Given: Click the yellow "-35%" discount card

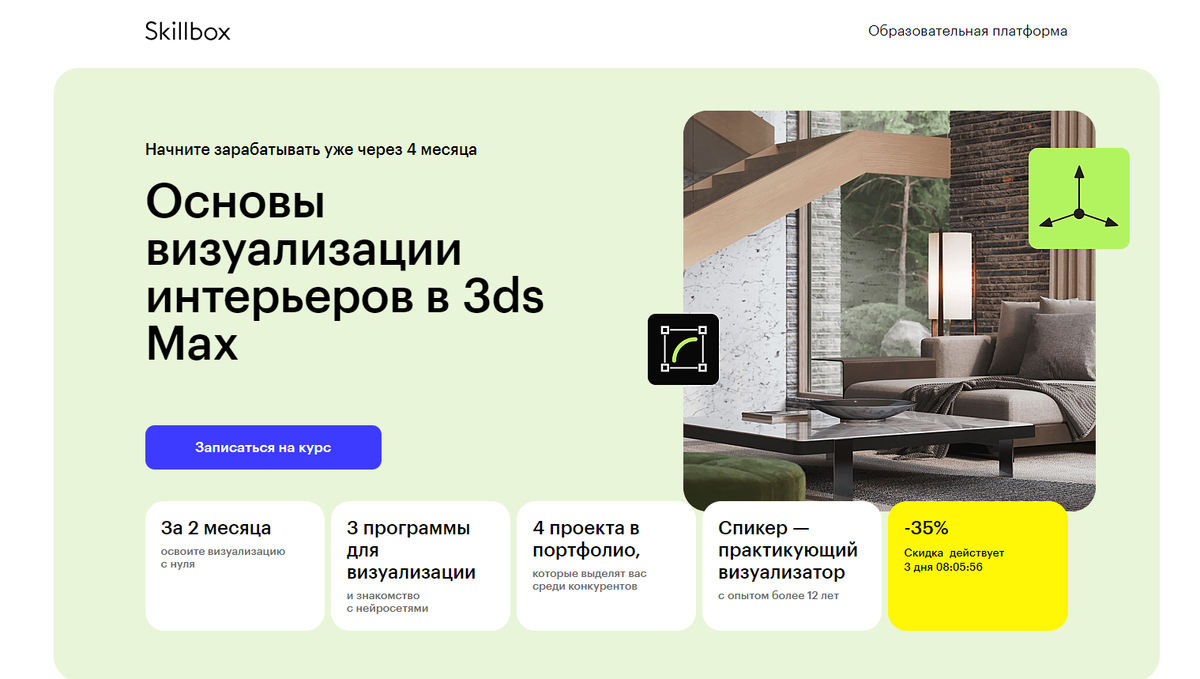Looking at the screenshot, I should pos(978,566).
